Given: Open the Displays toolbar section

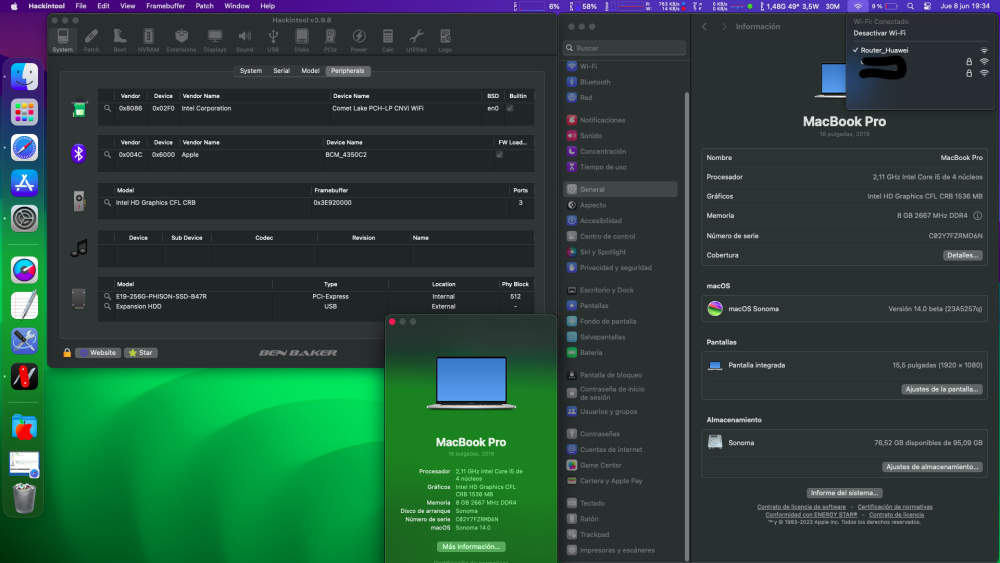Looking at the screenshot, I should point(215,40).
